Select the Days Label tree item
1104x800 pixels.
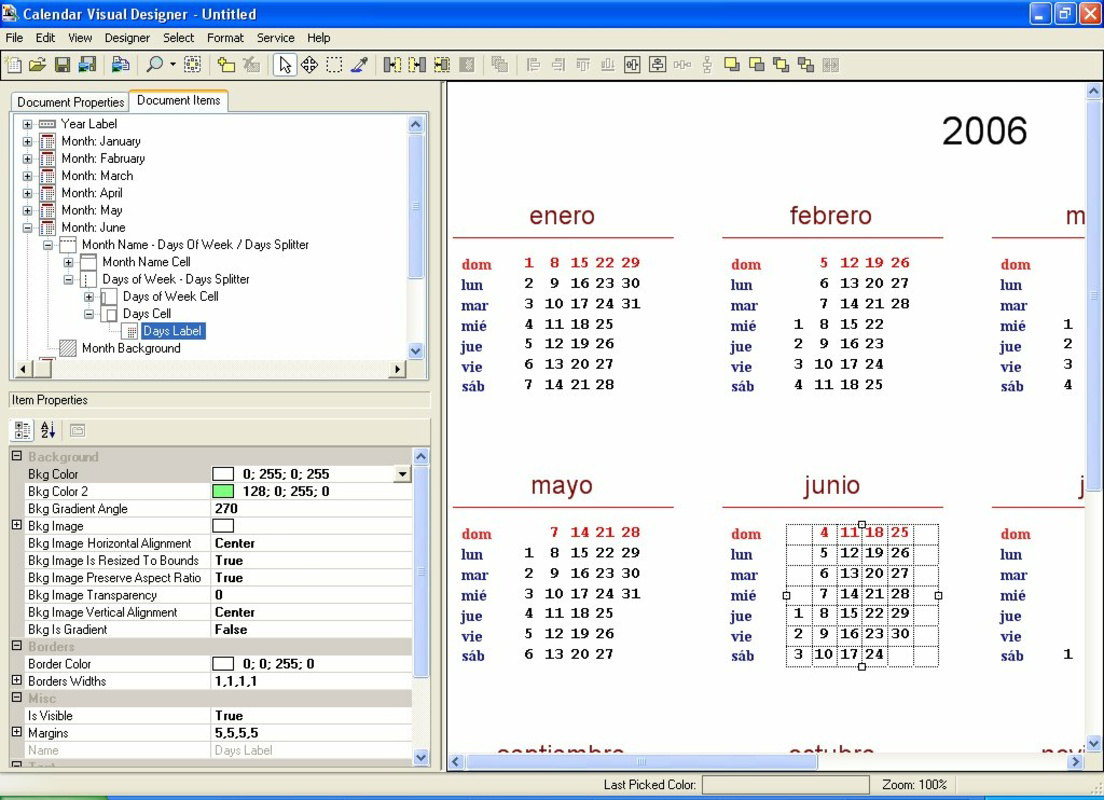point(172,331)
